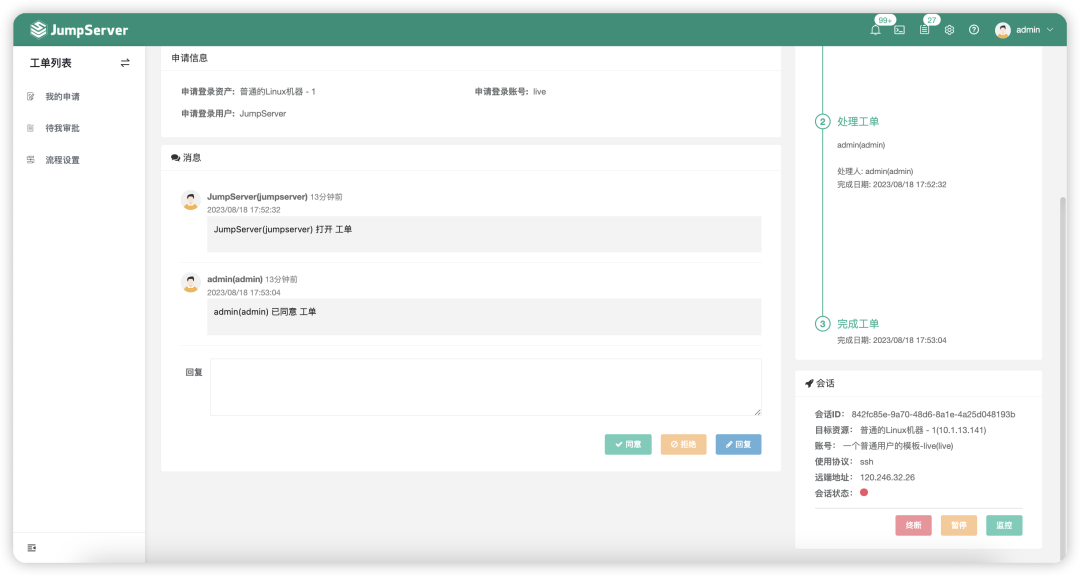The image size is (1080, 576).
Task: Select asset value 普通的Linux机器 - 1
Action: point(278,92)
